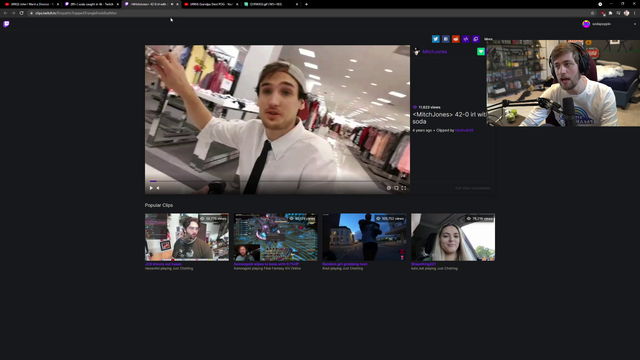Click the Chrome profile avatar icon

627,13
